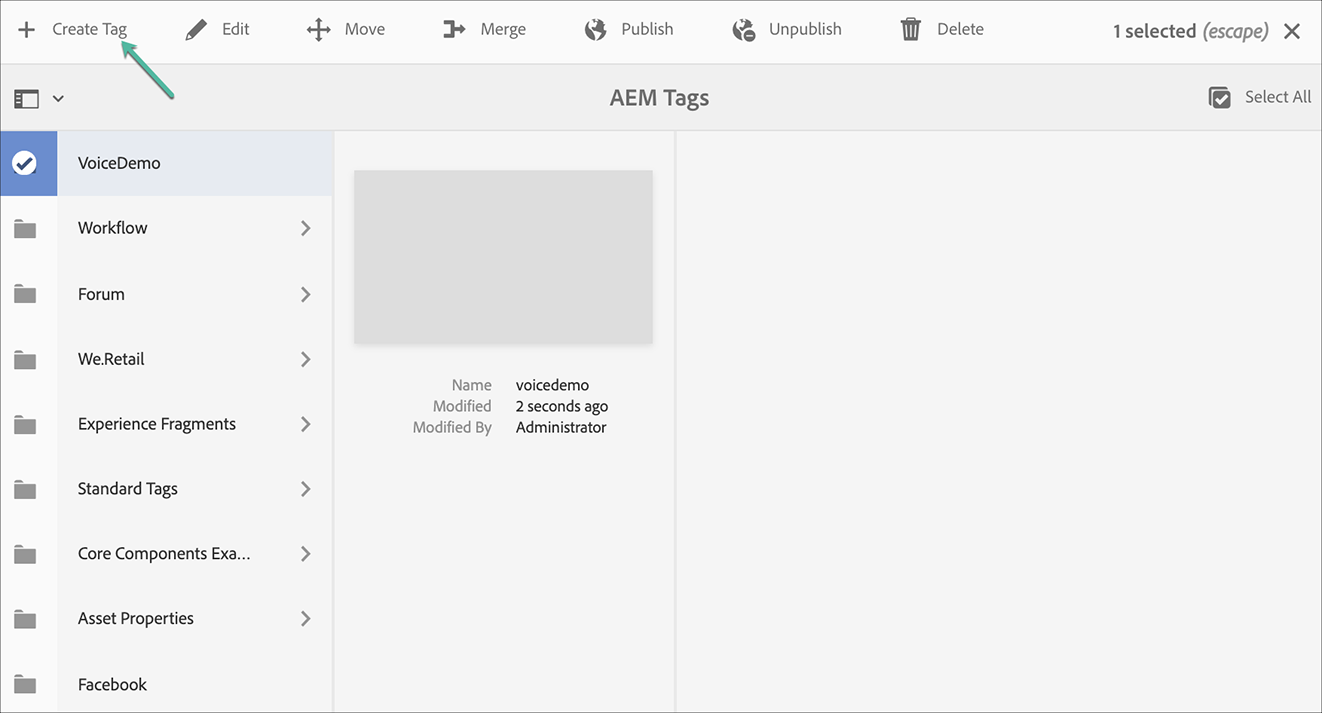This screenshot has width=1322, height=713.
Task: Click the Edit pencil icon
Action: click(196, 30)
